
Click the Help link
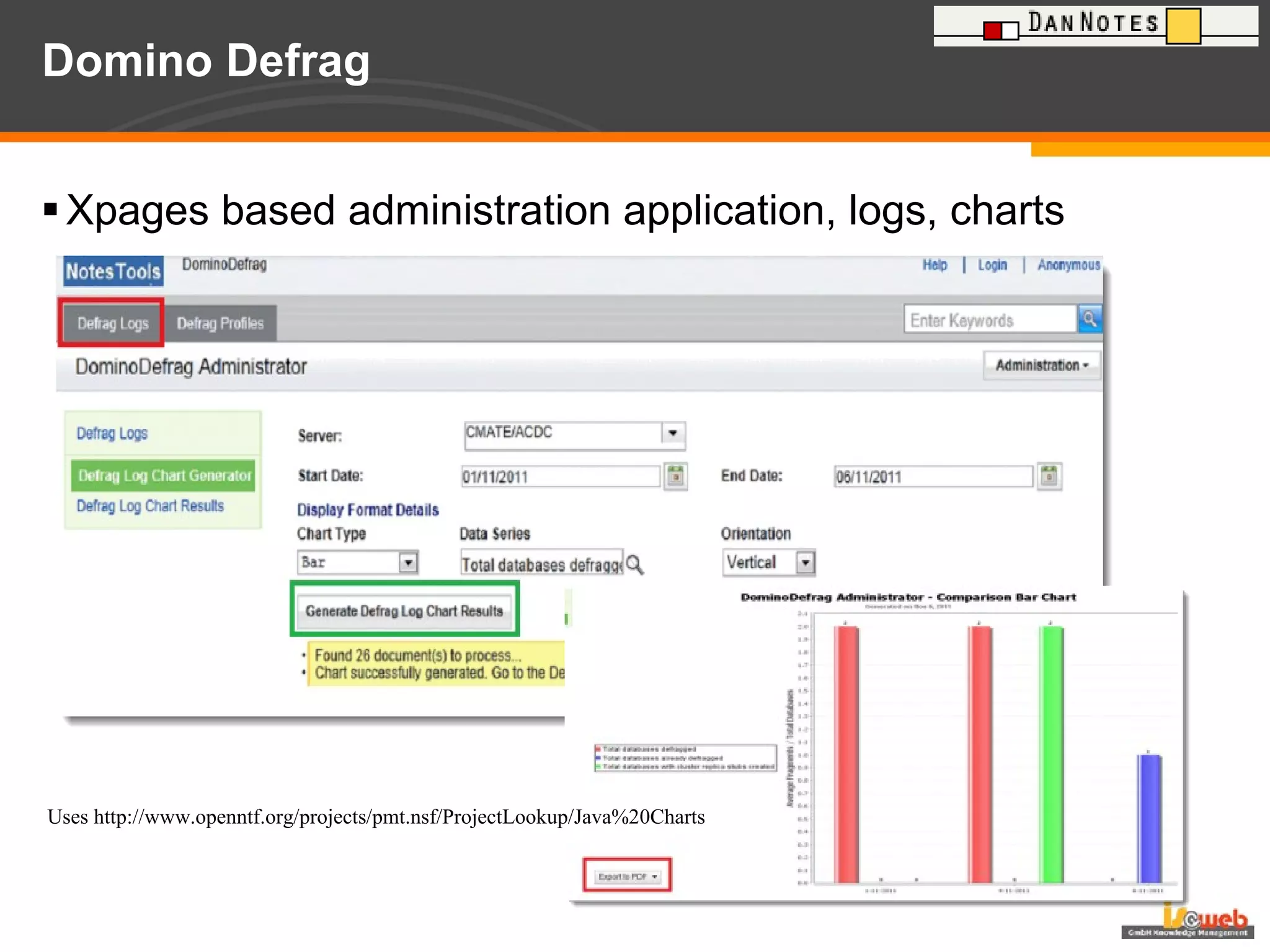point(935,265)
